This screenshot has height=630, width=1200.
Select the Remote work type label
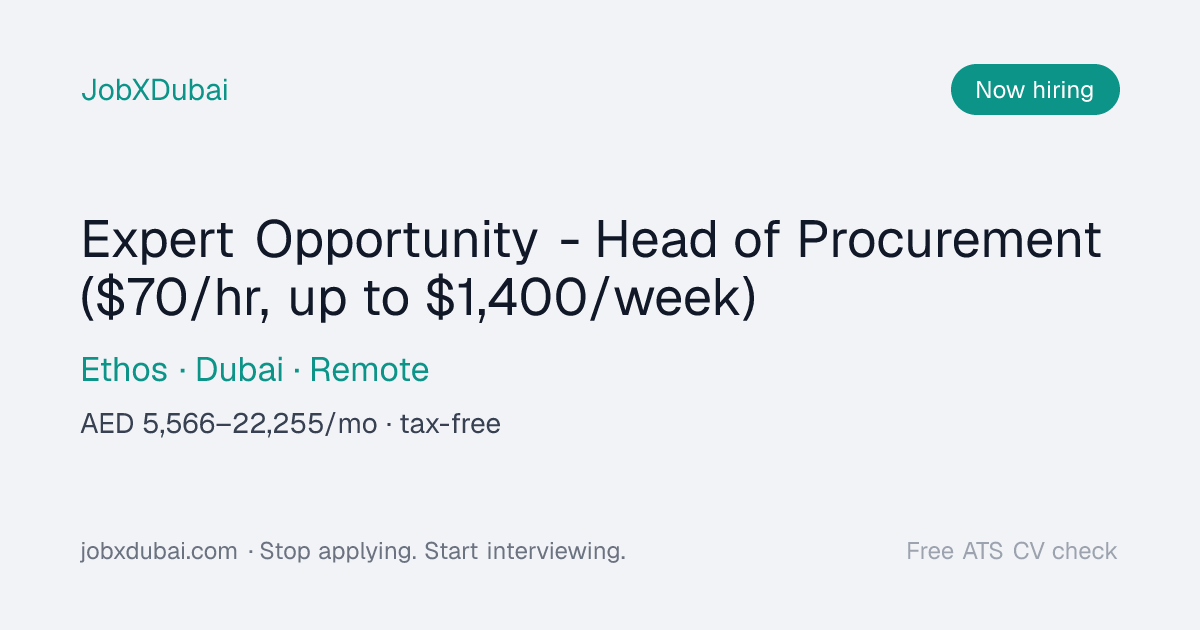point(369,370)
